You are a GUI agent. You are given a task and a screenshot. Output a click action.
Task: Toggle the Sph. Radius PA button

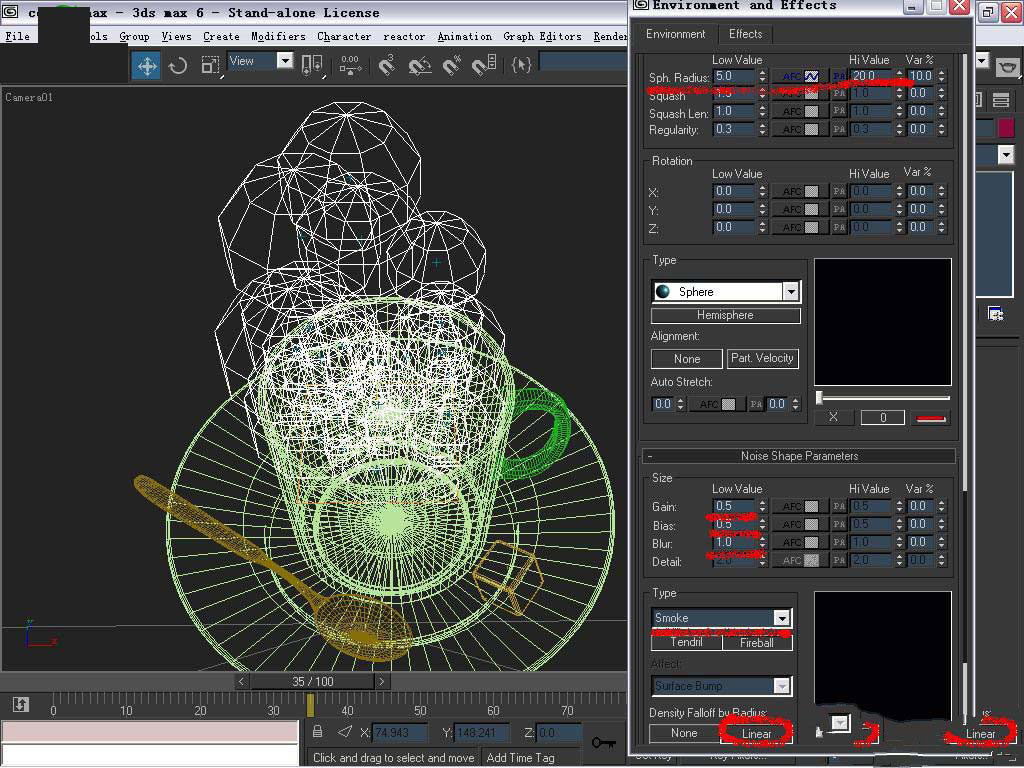[x=838, y=76]
